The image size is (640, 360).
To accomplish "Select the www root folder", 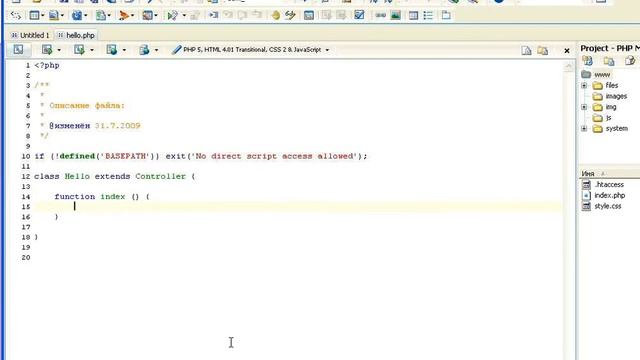I will coord(602,75).
